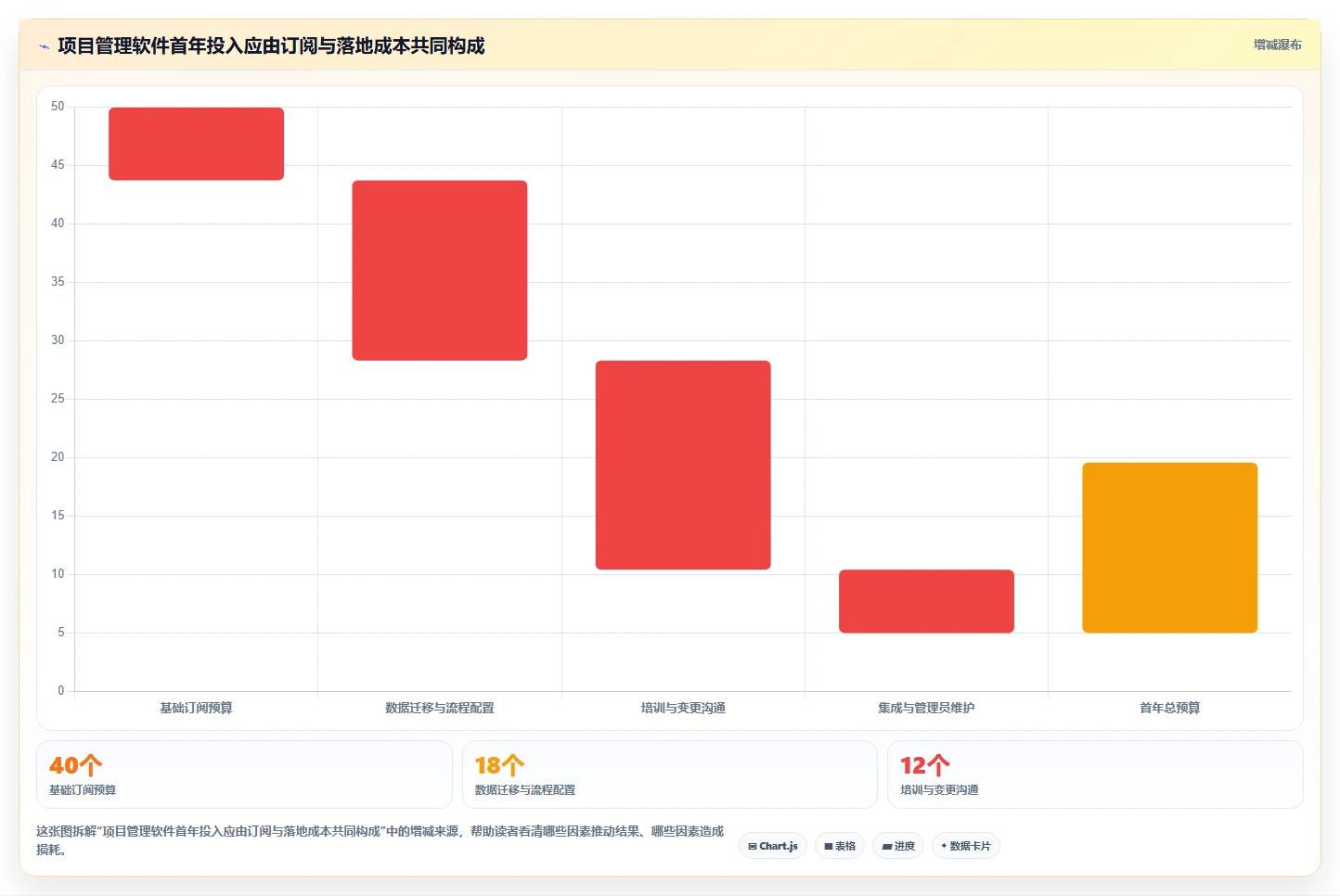Click the x-axis label 培训与变更沟通 under the chart
The height and width of the screenshot is (896, 1340).
[x=683, y=708]
